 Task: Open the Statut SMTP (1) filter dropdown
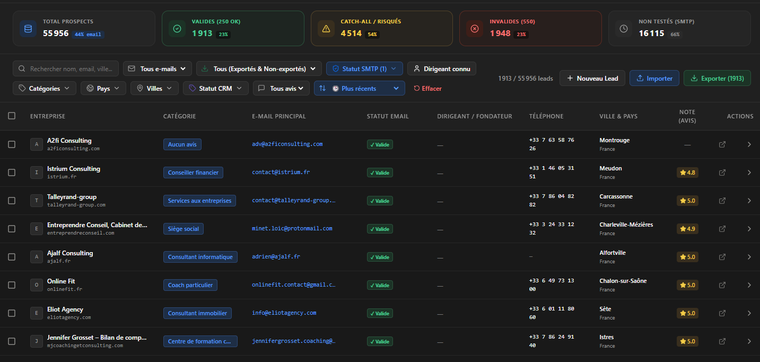[x=364, y=69]
